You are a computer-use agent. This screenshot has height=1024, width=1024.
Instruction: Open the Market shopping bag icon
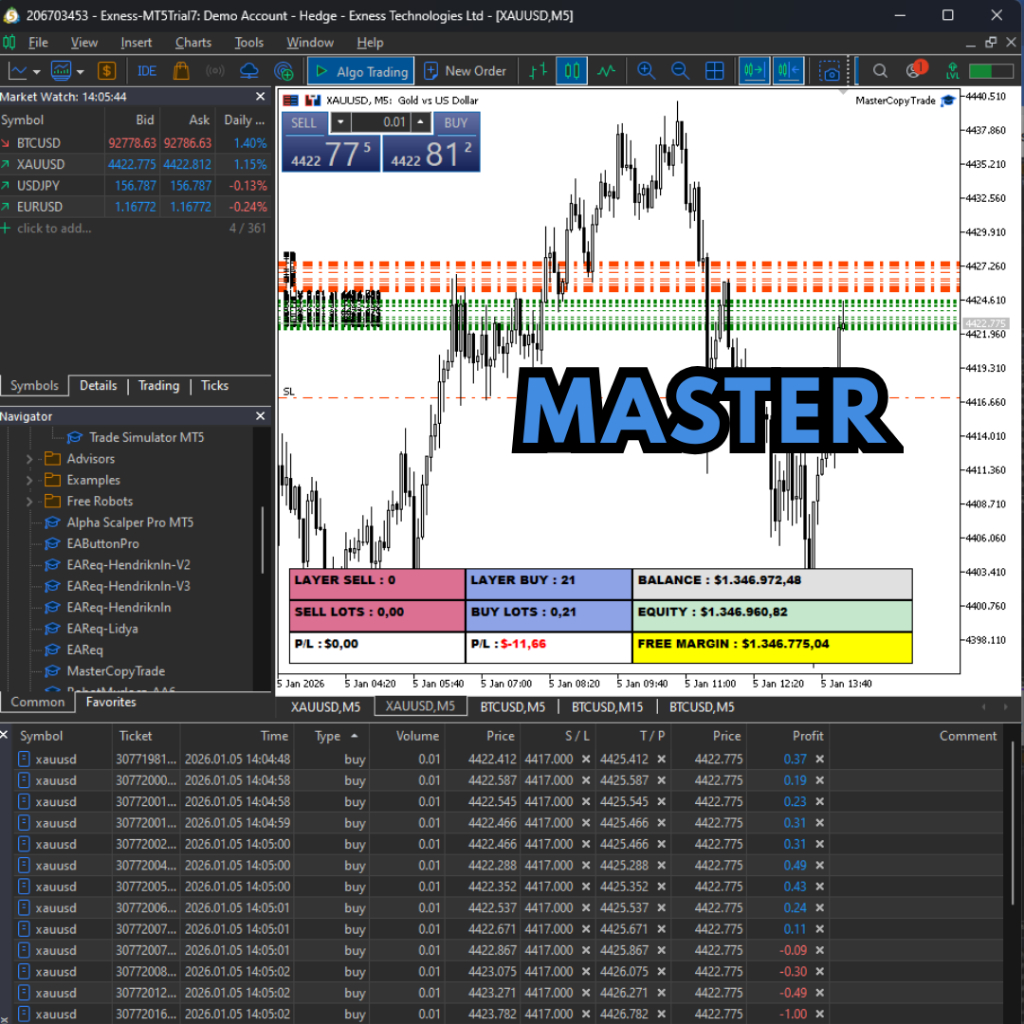tap(181, 71)
